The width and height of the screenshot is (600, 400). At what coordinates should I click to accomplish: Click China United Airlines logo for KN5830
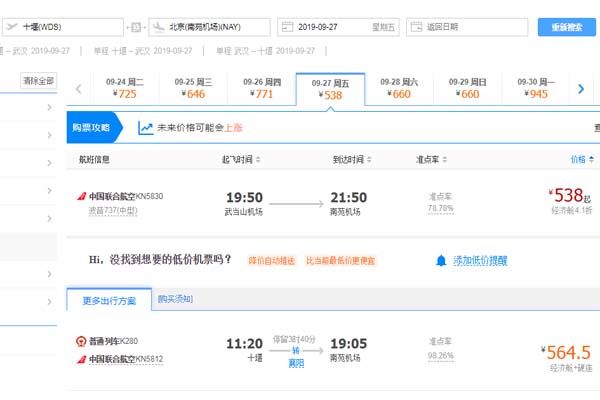coord(81,196)
